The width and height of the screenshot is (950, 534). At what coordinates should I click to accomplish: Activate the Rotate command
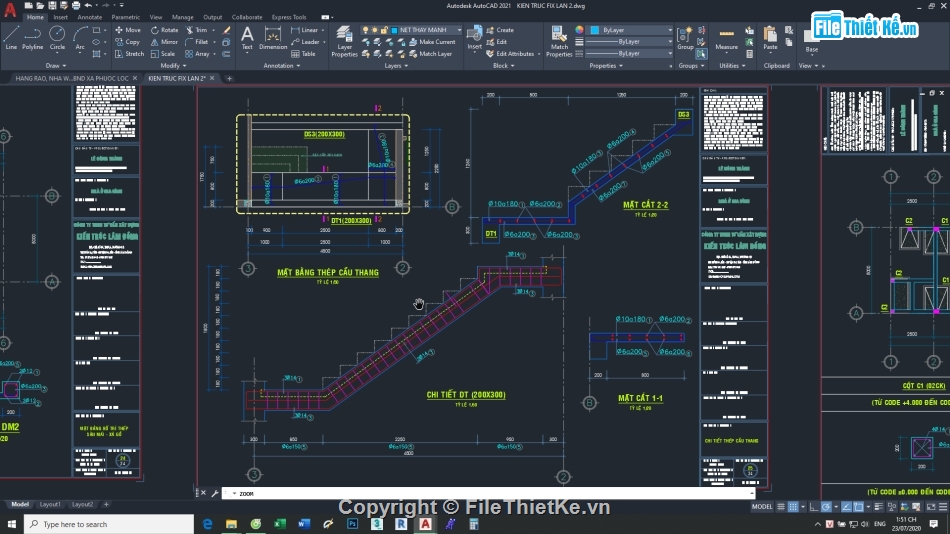pyautogui.click(x=164, y=30)
